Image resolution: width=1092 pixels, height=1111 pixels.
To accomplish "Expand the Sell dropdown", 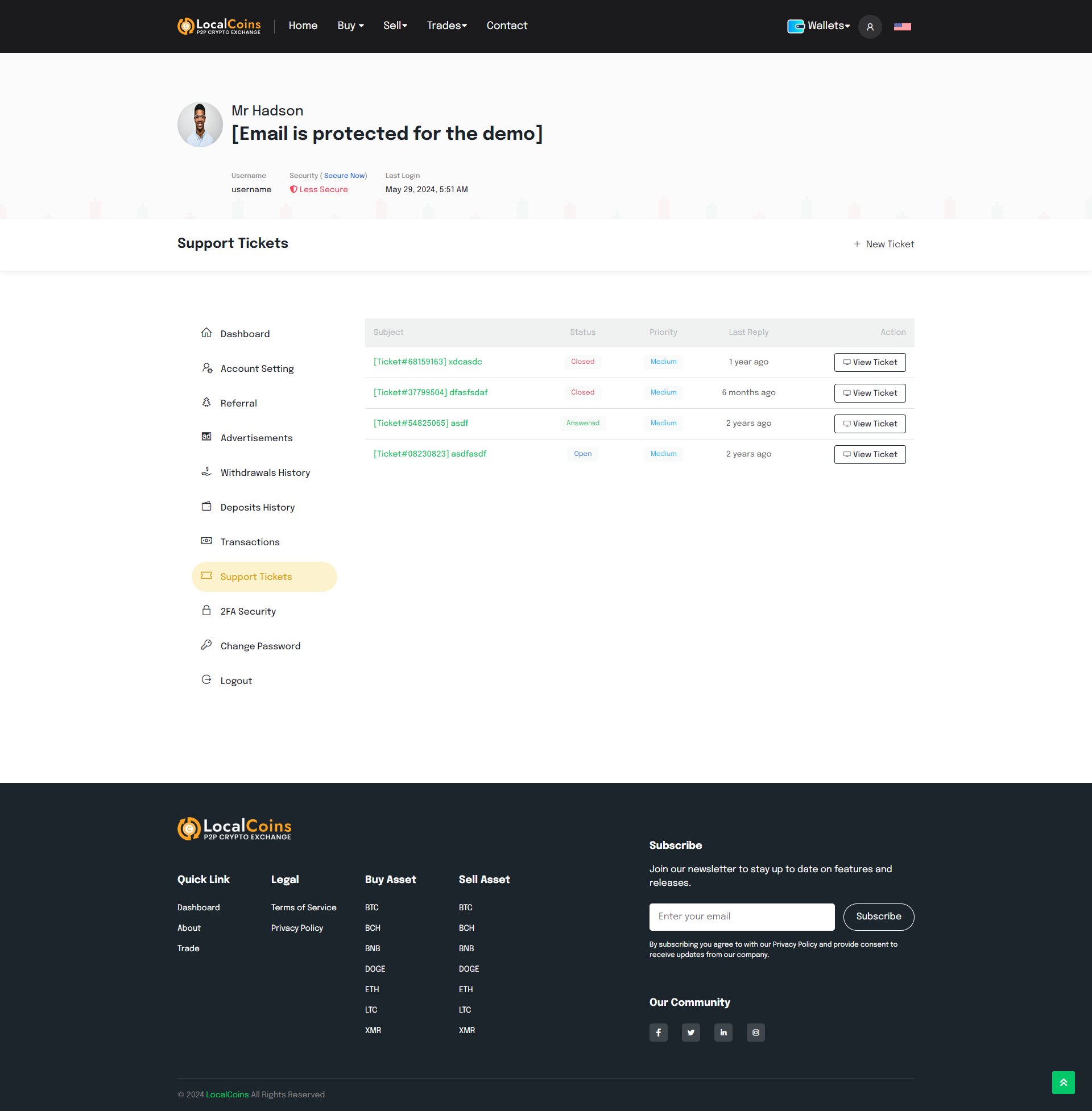I will (395, 26).
